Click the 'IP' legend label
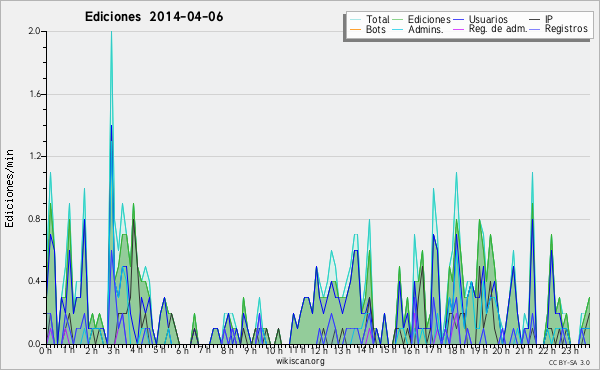The height and width of the screenshot is (370, 600). coord(549,19)
